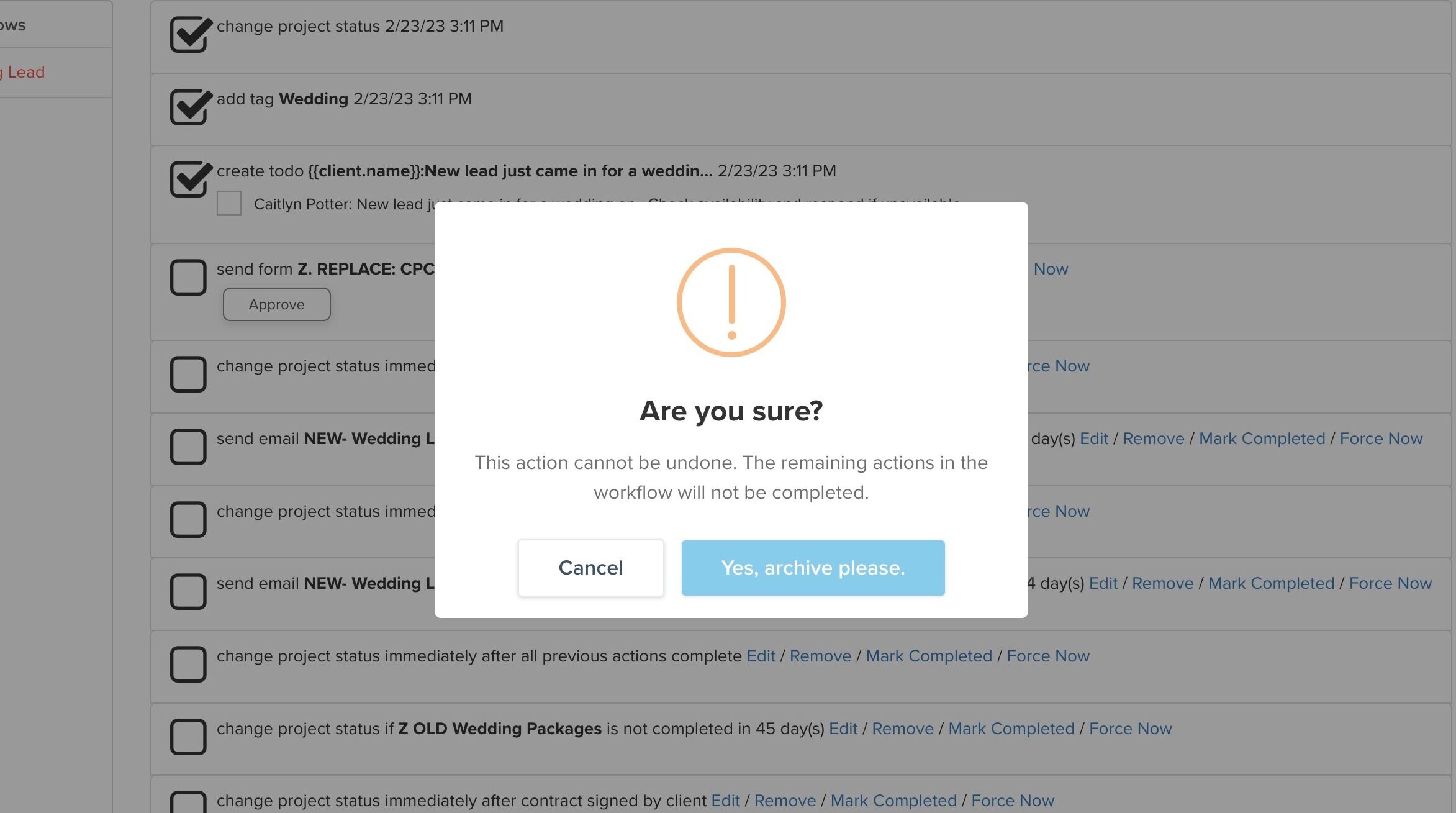This screenshot has width=1456, height=813.
Task: Click Edit on the 45 day(s) status action
Action: pyautogui.click(x=843, y=729)
